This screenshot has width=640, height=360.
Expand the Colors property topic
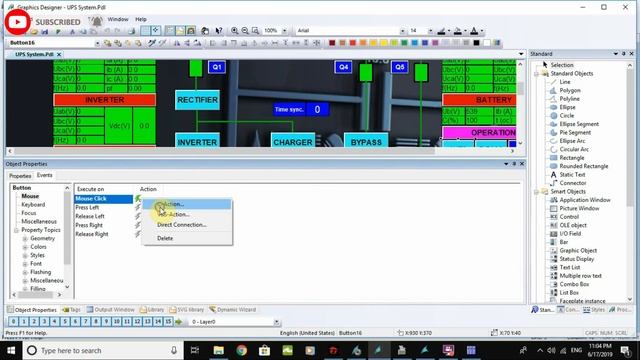click(x=25, y=247)
